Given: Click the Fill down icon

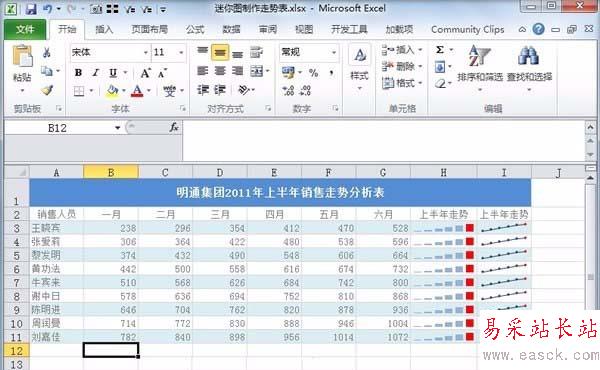Looking at the screenshot, I should (440, 67).
